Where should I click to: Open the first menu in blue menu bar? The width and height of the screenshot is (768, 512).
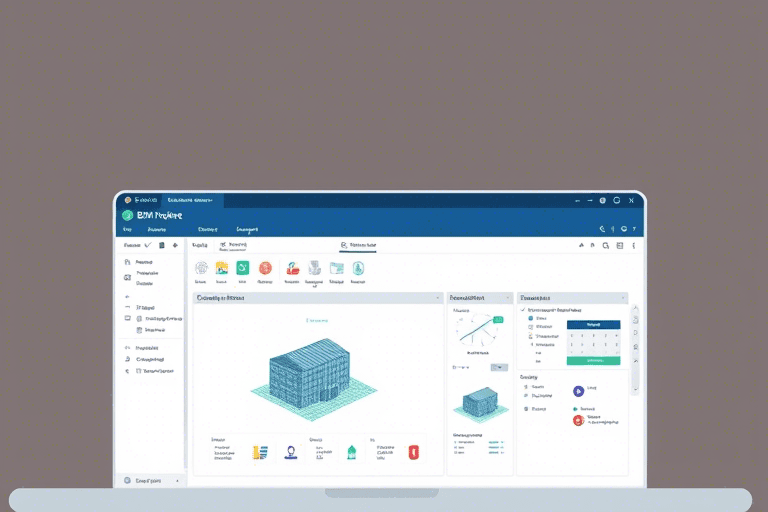click(127, 229)
